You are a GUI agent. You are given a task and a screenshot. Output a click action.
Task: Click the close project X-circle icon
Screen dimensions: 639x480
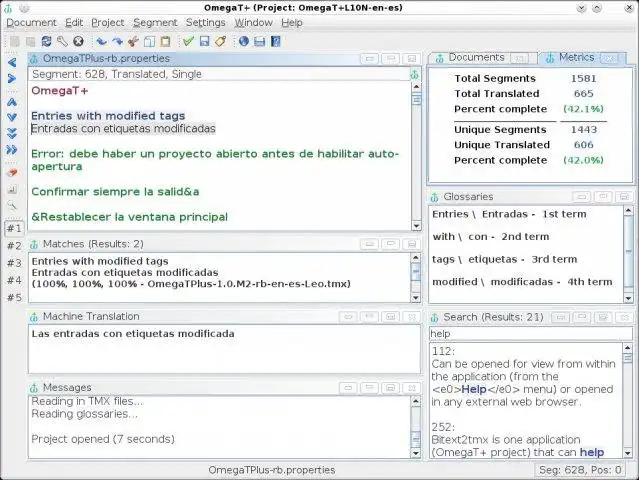[x=78, y=41]
